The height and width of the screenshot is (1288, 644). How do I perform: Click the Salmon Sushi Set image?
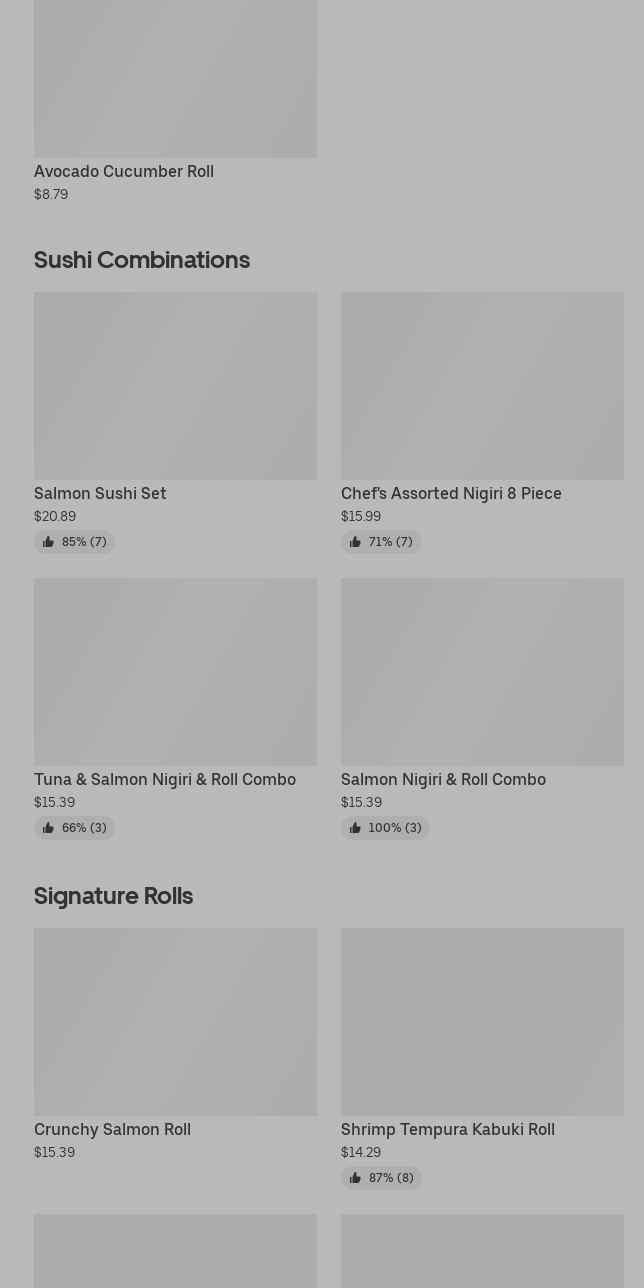pyautogui.click(x=175, y=386)
